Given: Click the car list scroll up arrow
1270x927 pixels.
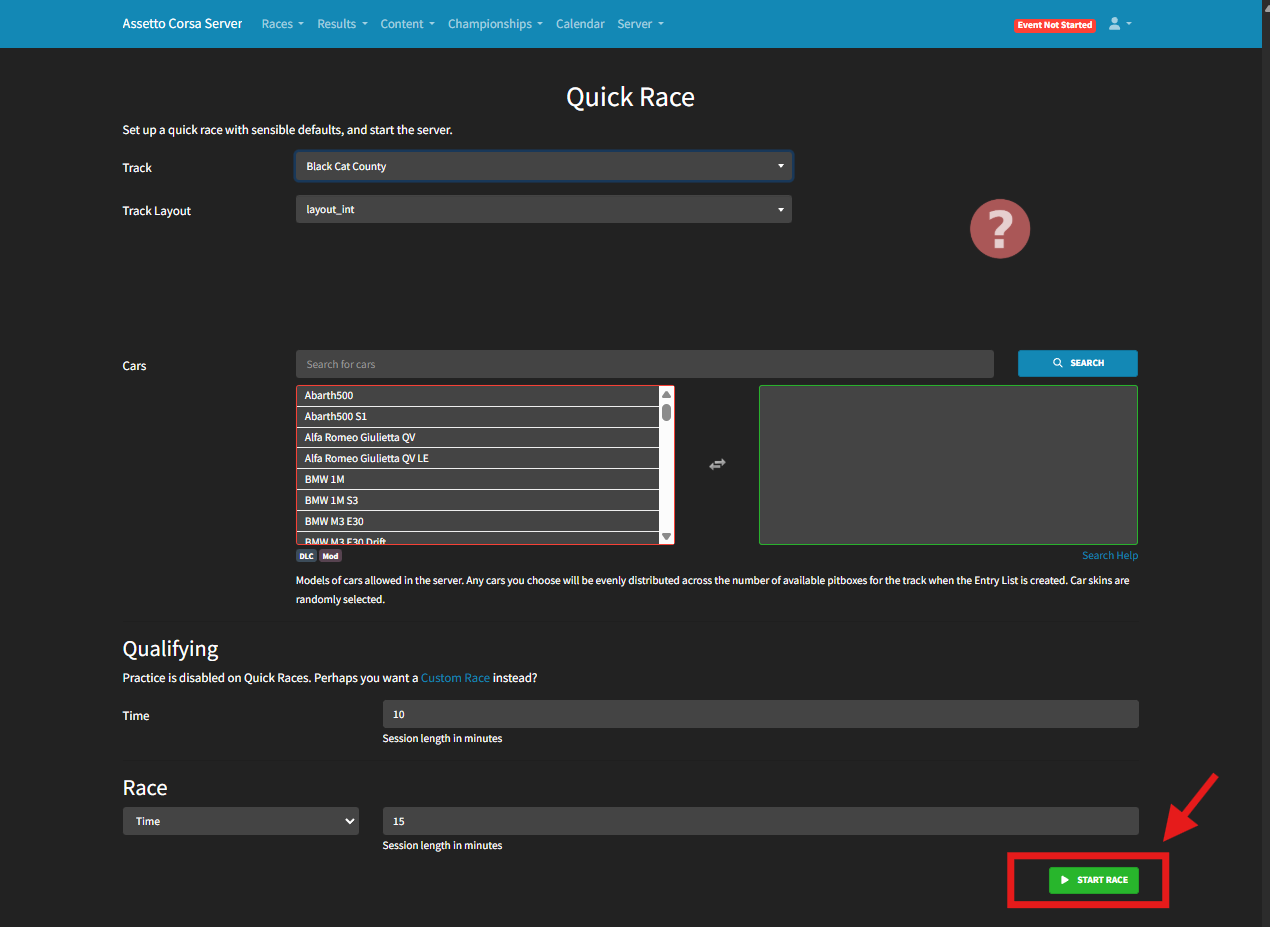Looking at the screenshot, I should (x=666, y=394).
